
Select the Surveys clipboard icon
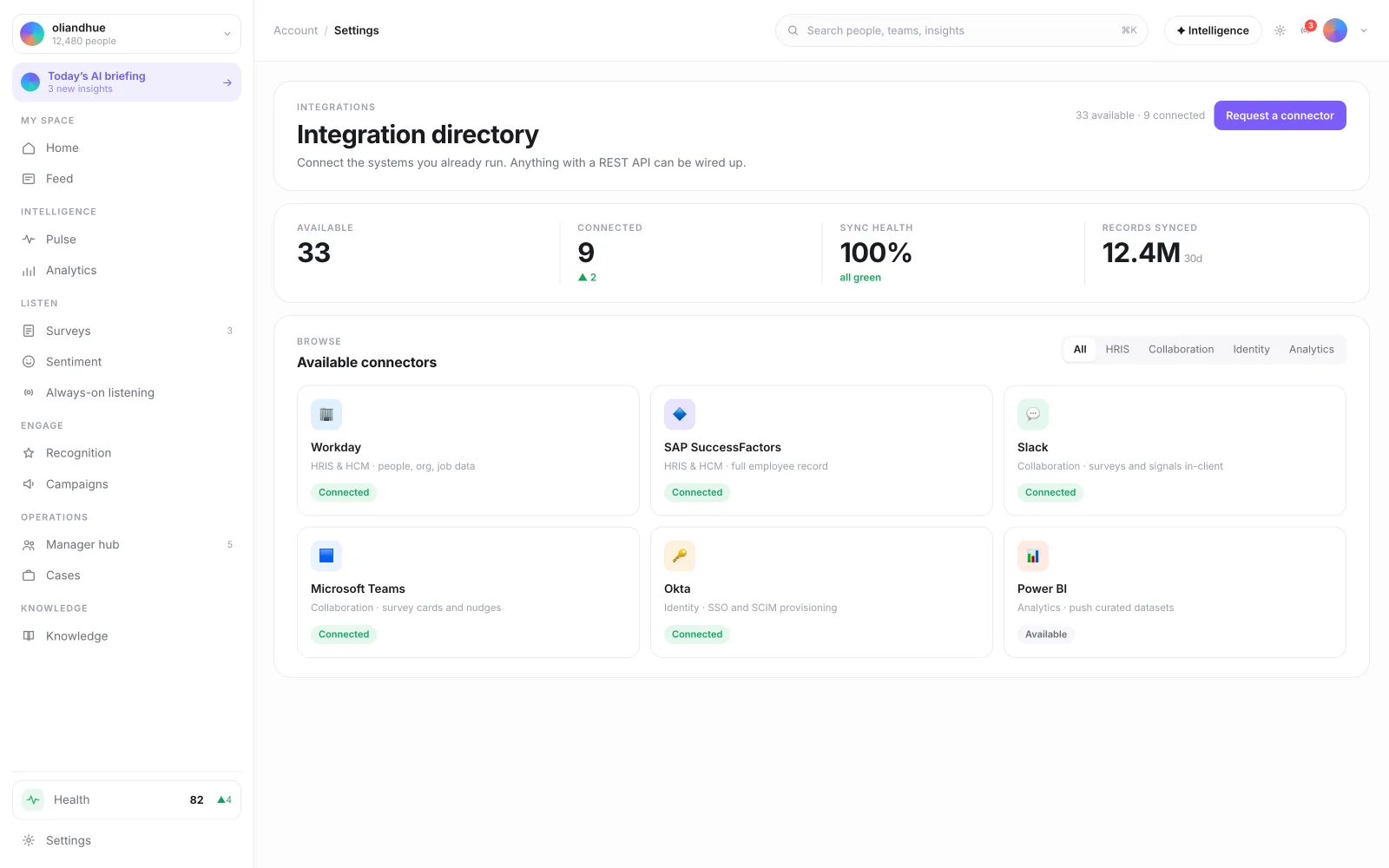(29, 332)
